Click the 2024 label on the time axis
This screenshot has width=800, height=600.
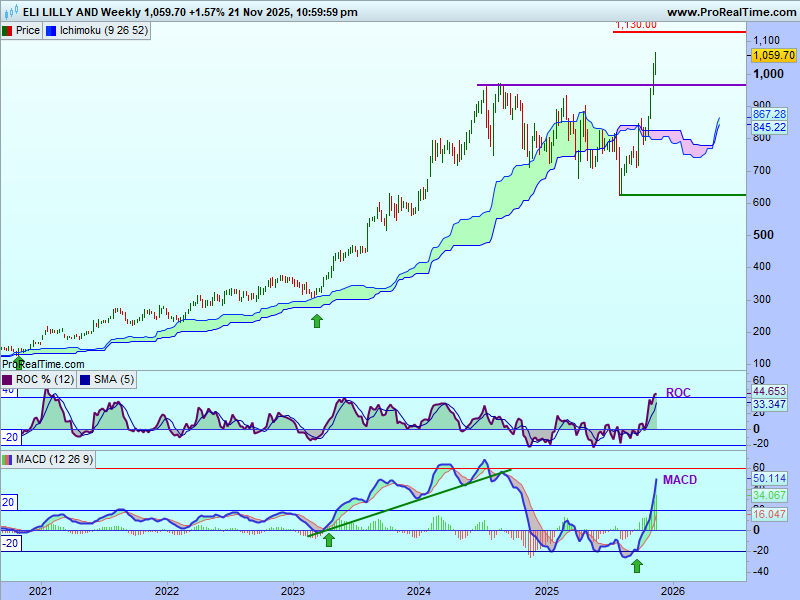pos(419,591)
